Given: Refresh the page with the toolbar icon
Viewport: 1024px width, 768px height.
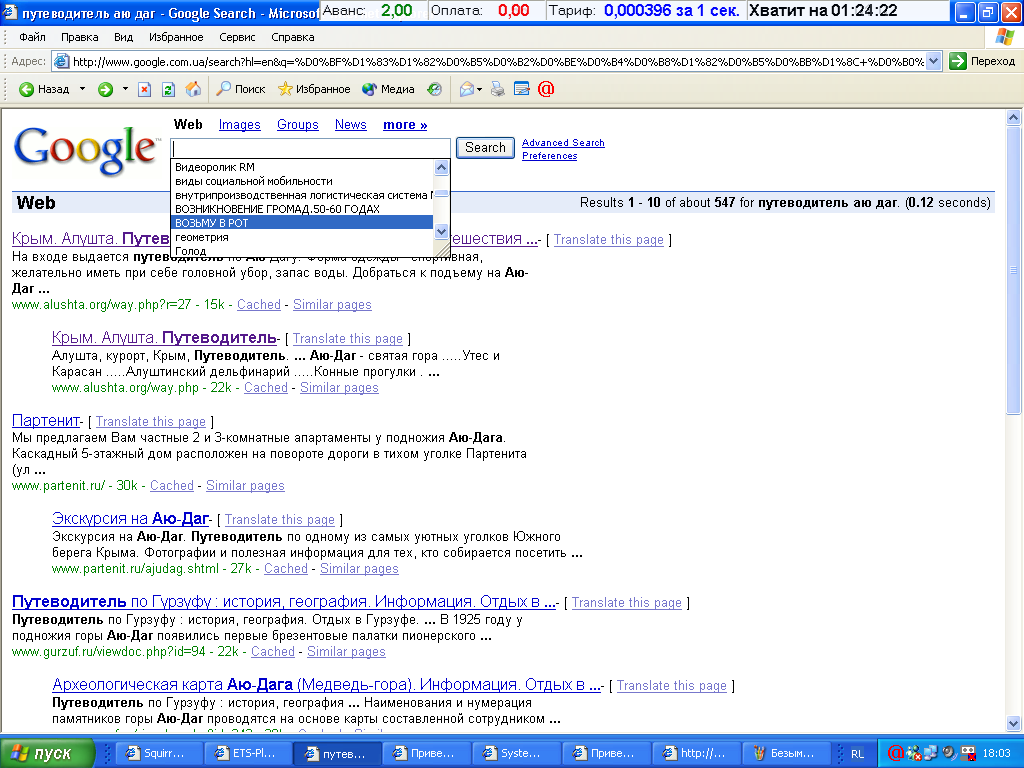Looking at the screenshot, I should pyautogui.click(x=169, y=89).
